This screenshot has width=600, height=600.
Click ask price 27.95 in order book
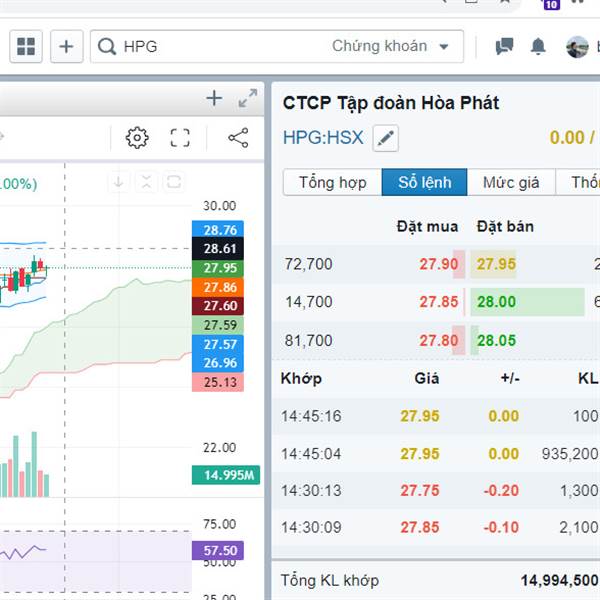(x=496, y=264)
